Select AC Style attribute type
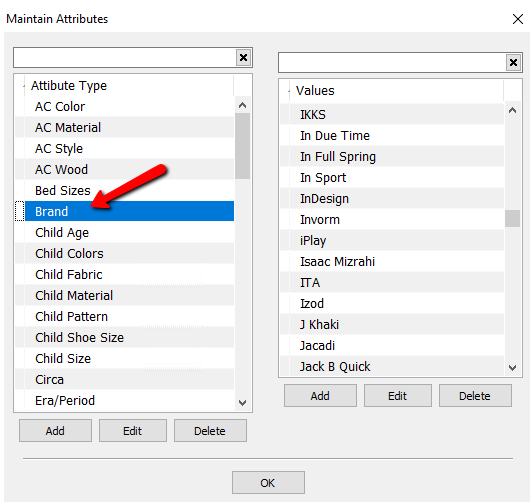Viewport: 530px width, 502px height. [x=124, y=148]
